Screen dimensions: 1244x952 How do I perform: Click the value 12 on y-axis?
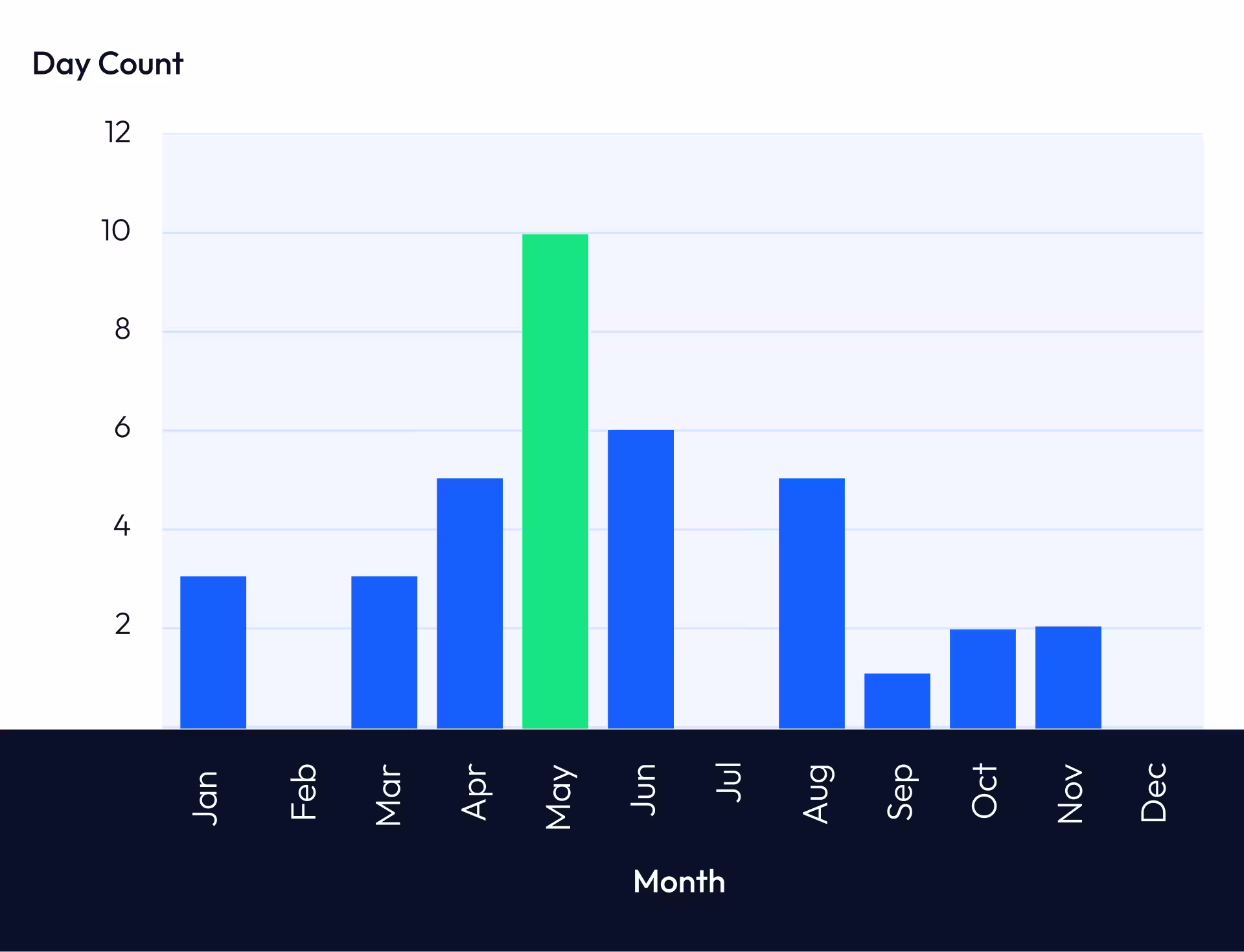point(117,131)
